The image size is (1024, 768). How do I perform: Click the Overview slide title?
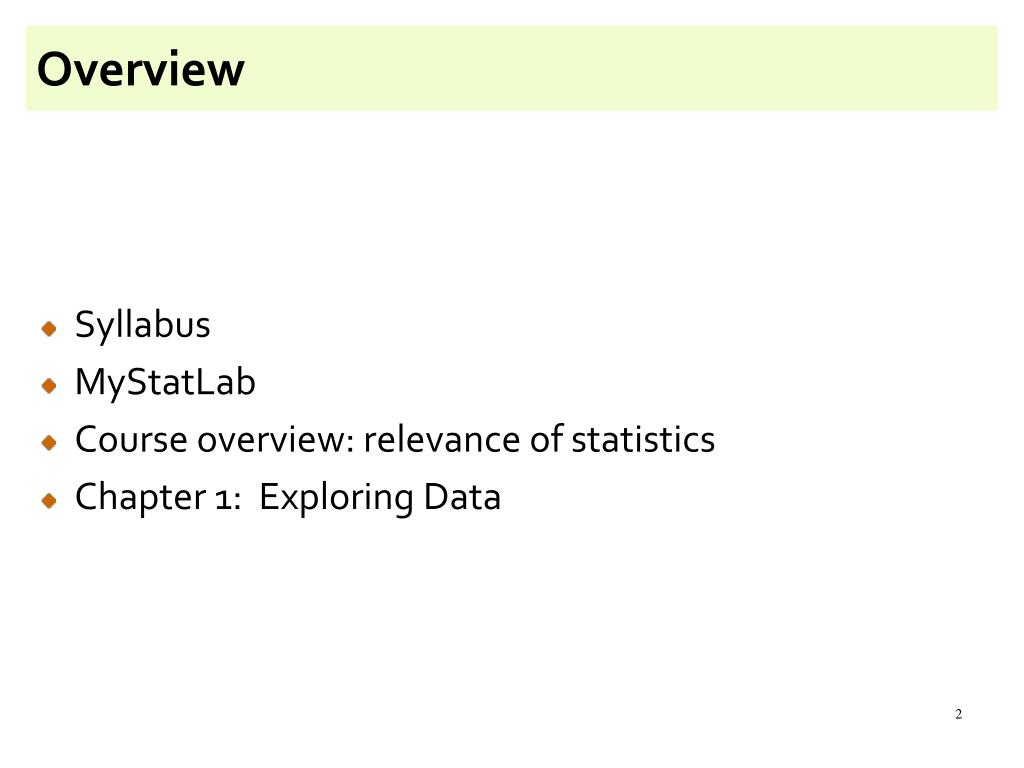[x=140, y=69]
